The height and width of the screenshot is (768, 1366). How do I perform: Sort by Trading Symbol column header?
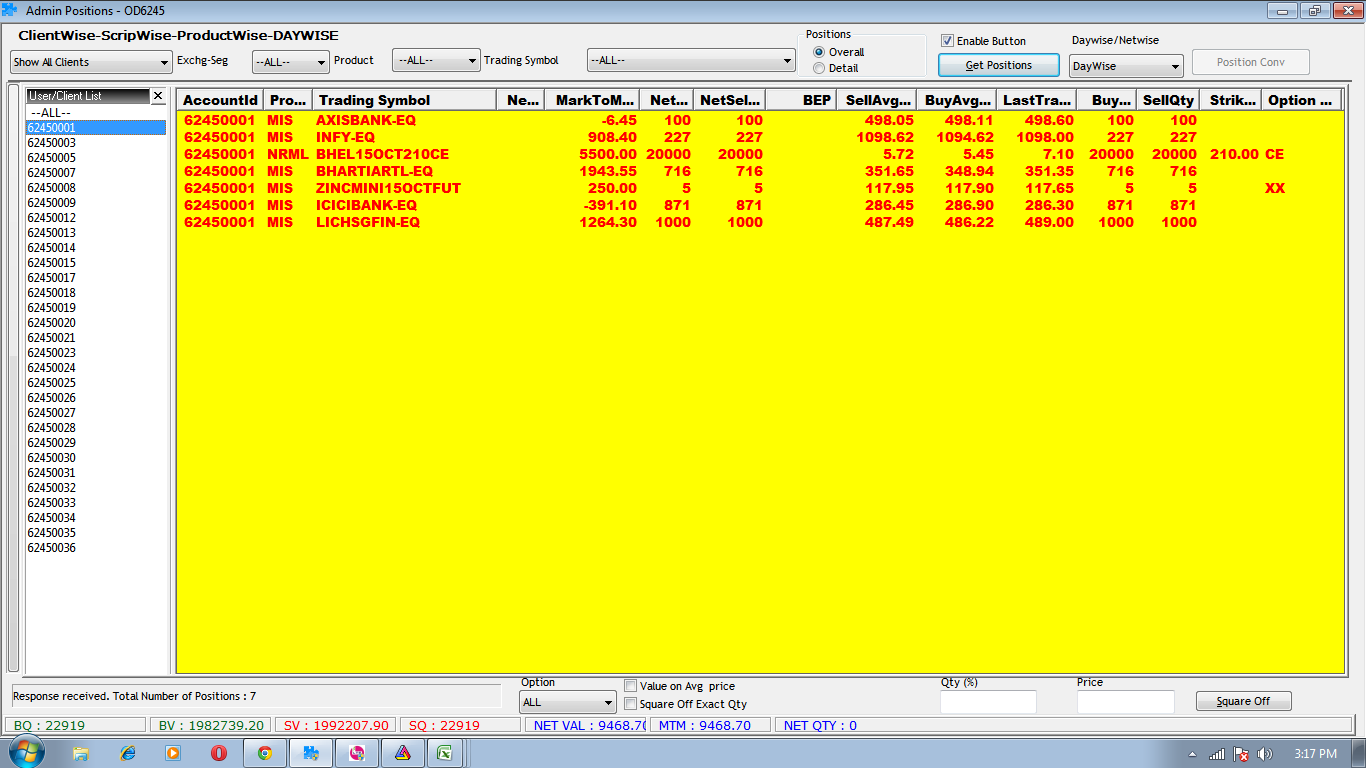pyautogui.click(x=405, y=100)
